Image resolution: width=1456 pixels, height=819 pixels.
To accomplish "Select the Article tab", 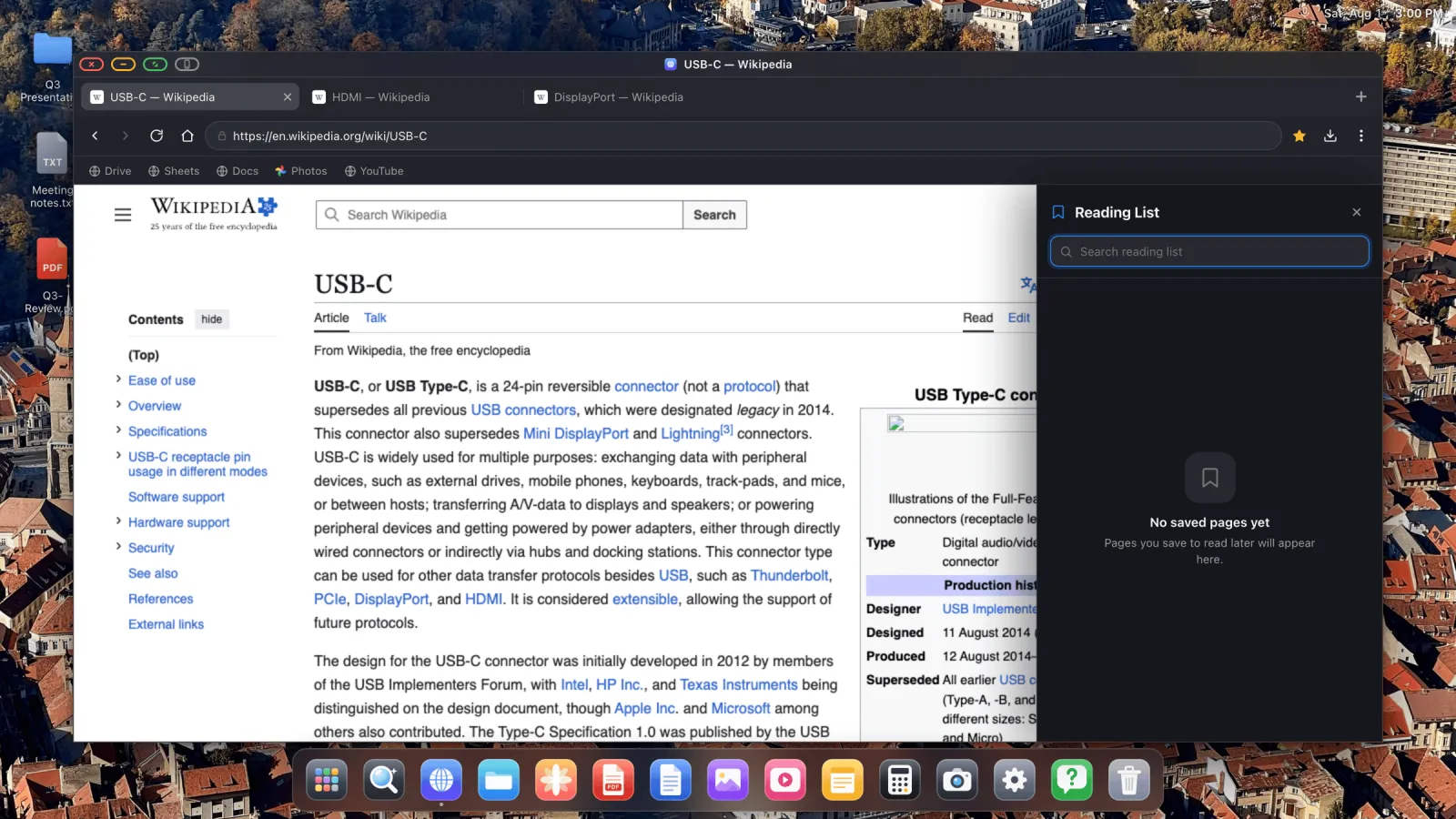I will [331, 318].
